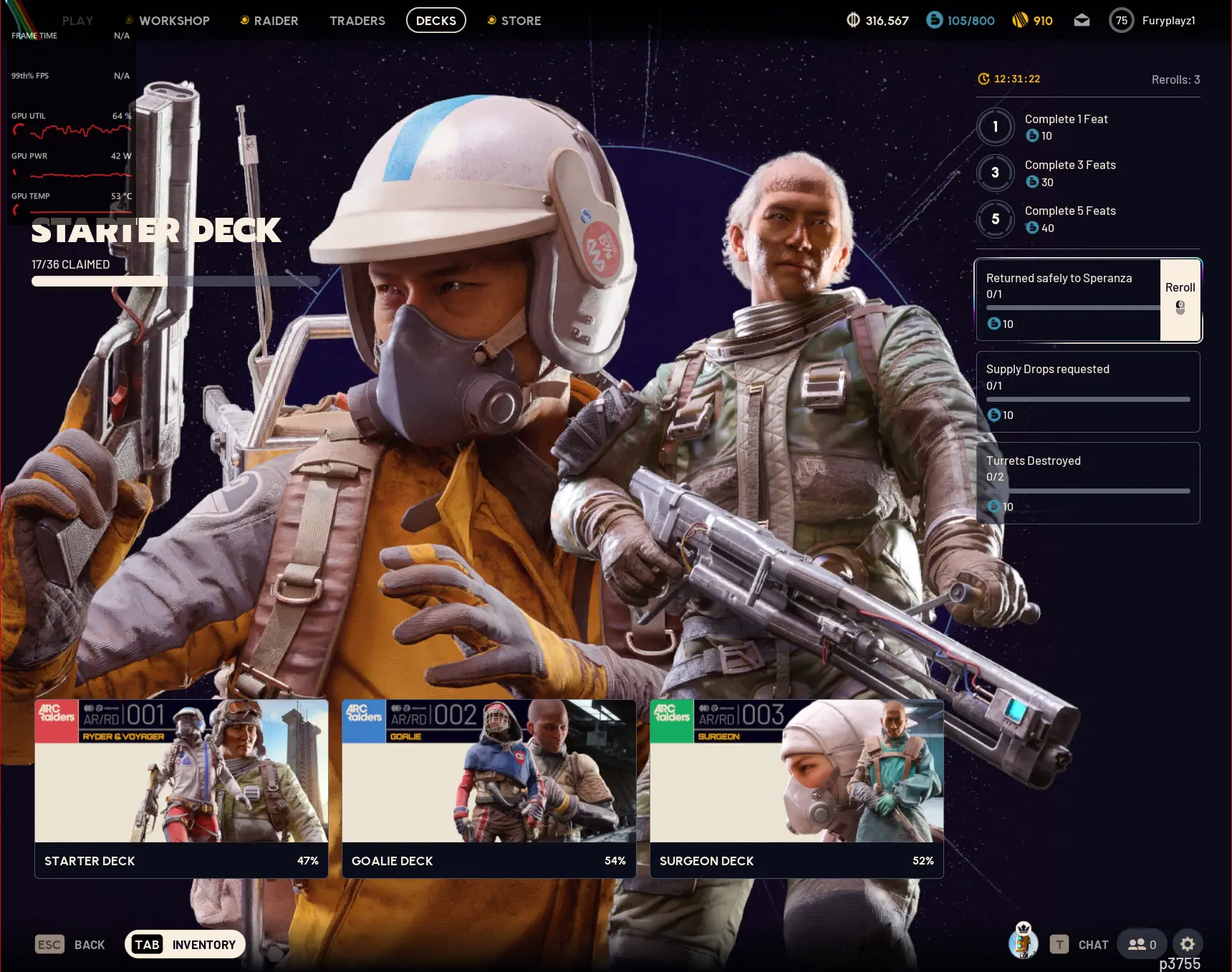
Task: Click the Cred reward icon in Returned safely feat
Action: point(993,324)
